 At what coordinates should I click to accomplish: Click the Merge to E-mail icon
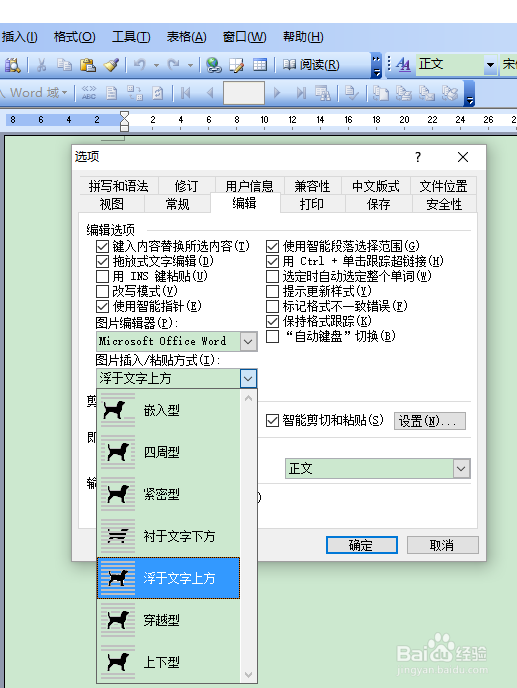[426, 93]
